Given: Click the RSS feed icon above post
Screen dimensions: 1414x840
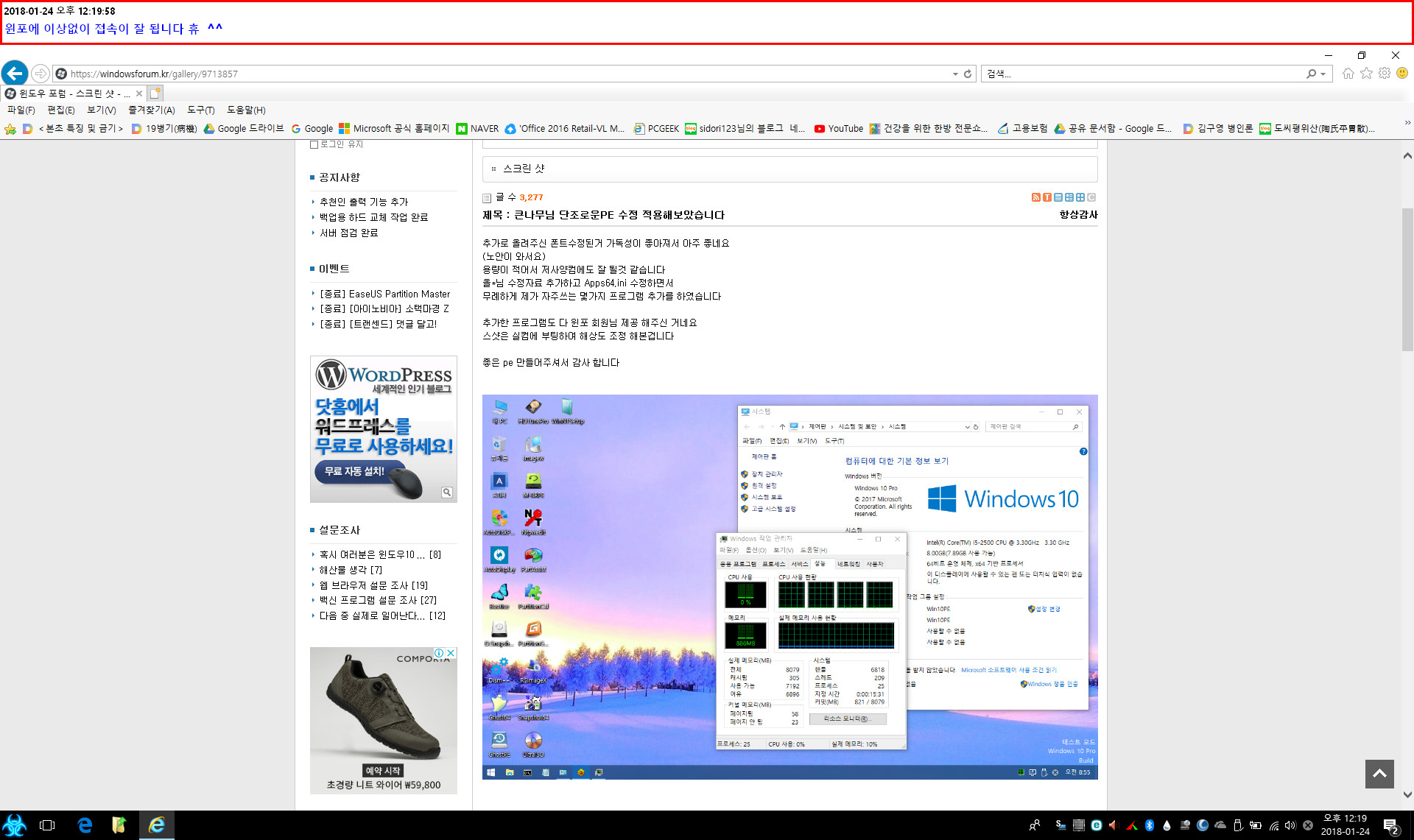Looking at the screenshot, I should tap(1035, 197).
